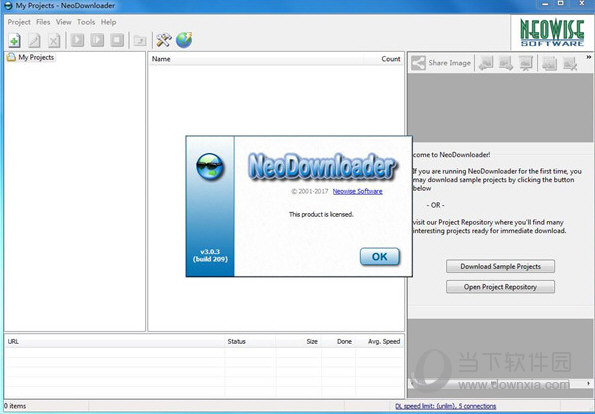Click the Edit Project pencil icon

34,40
